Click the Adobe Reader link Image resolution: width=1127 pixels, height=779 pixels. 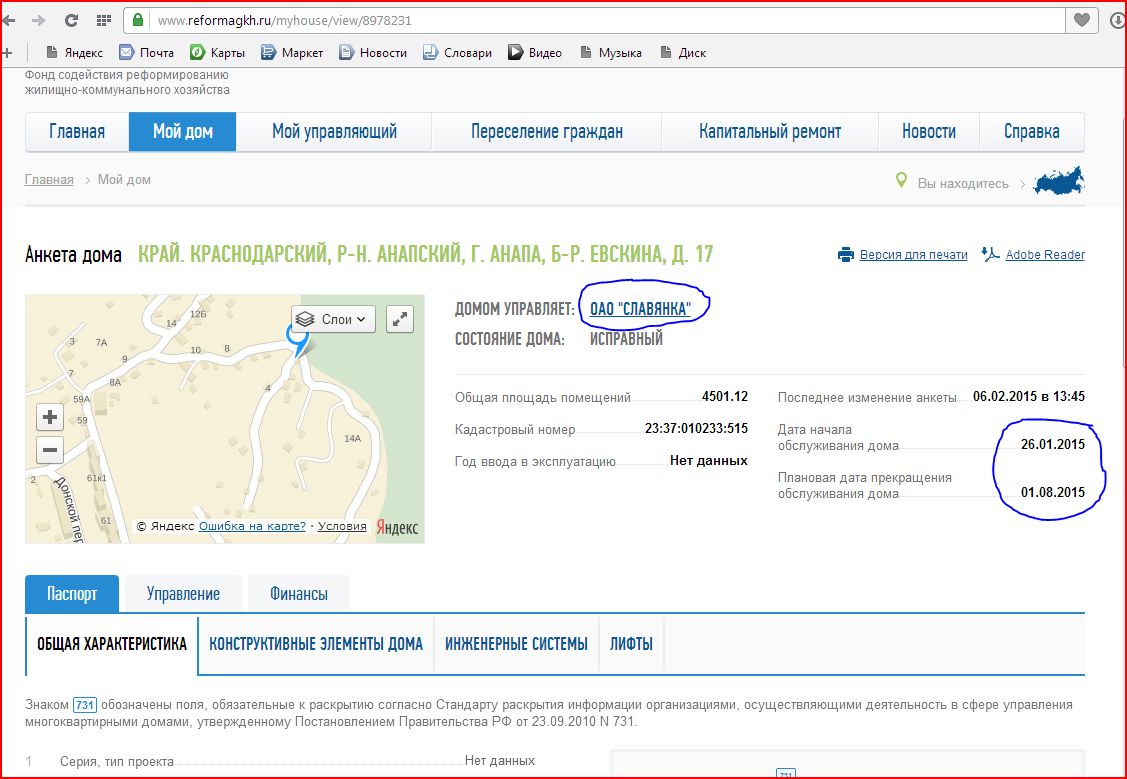pyautogui.click(x=1044, y=255)
